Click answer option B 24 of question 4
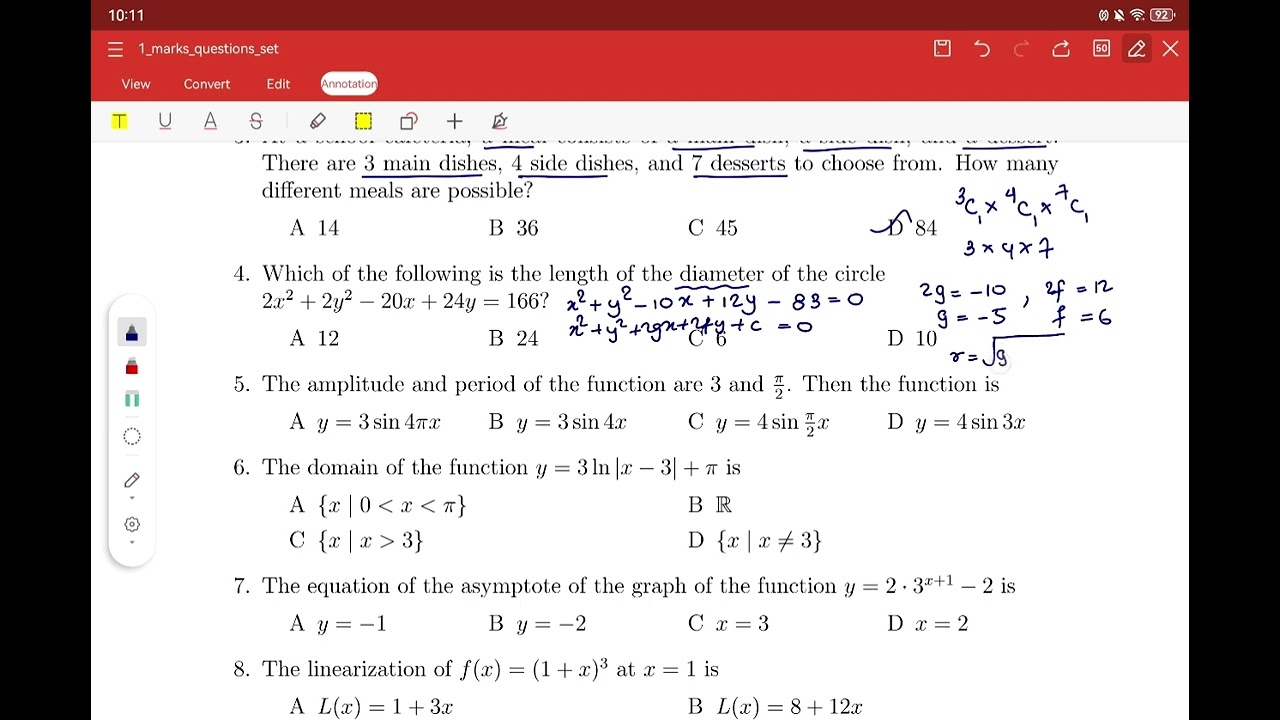The width and height of the screenshot is (1280, 720). [514, 339]
